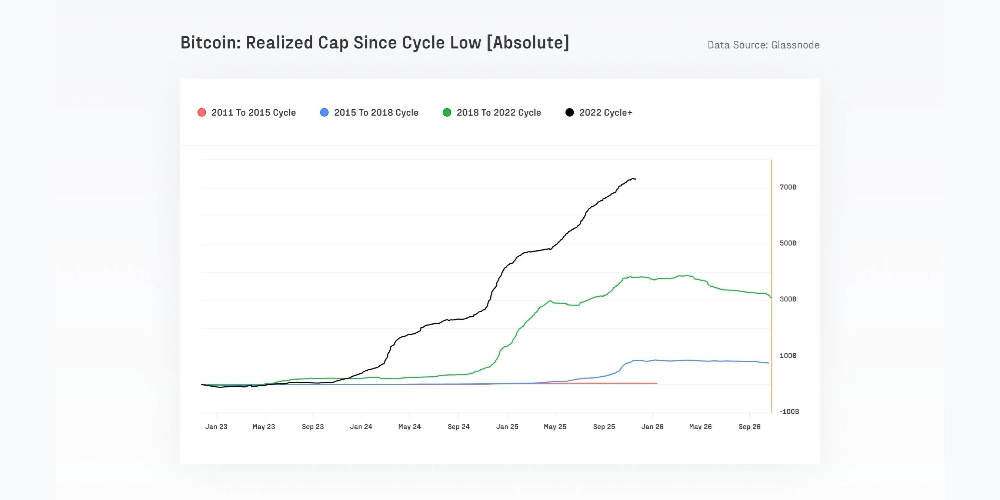
Task: Toggle the '2011 To 2015 Cycle' legend label
Action: pos(253,113)
